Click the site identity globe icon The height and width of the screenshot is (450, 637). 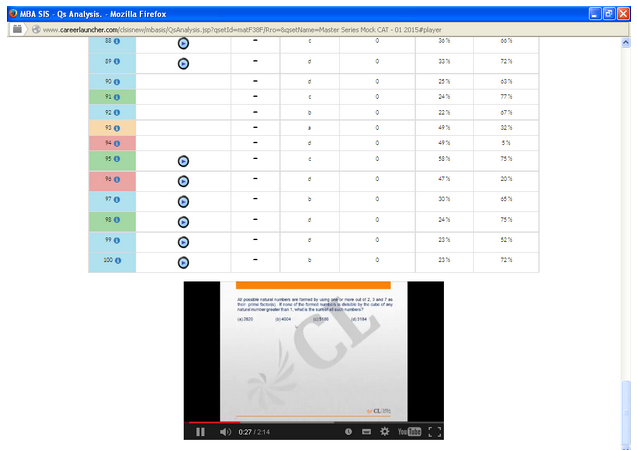[x=36, y=29]
